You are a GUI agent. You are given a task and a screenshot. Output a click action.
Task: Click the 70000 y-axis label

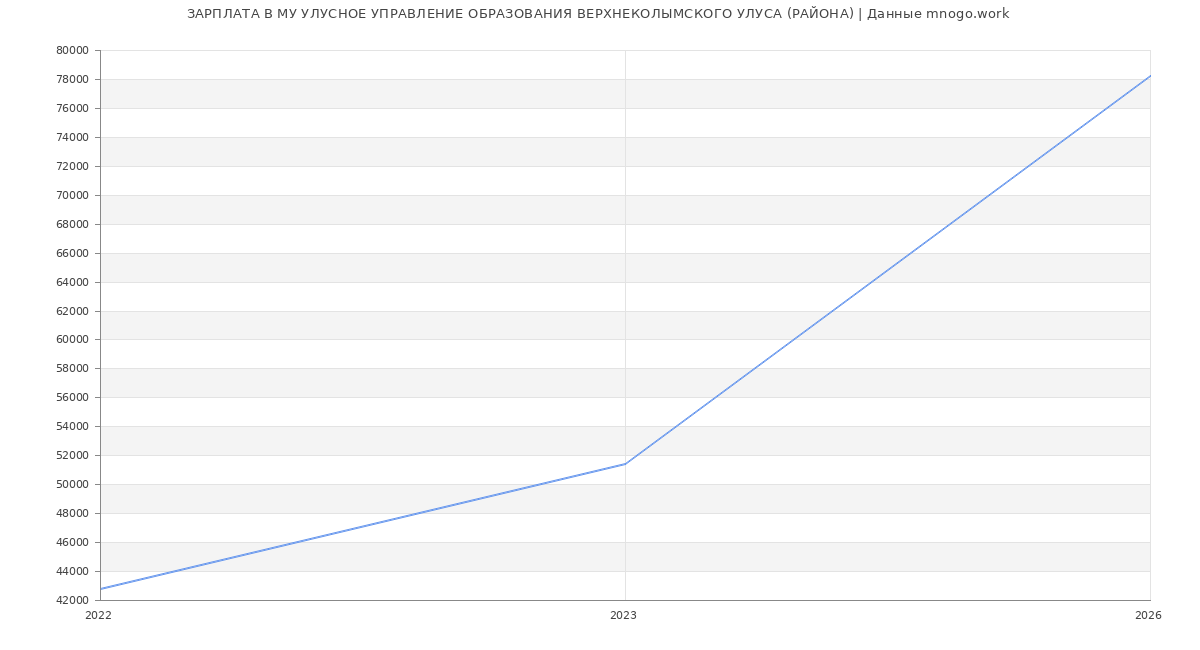[73, 195]
